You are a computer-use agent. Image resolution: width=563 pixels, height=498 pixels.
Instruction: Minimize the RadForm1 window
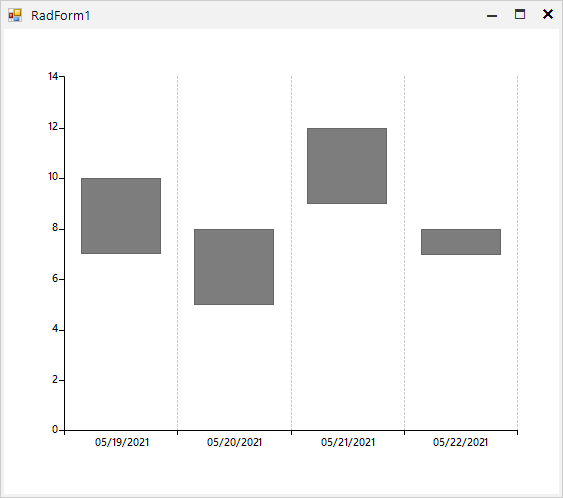point(492,15)
